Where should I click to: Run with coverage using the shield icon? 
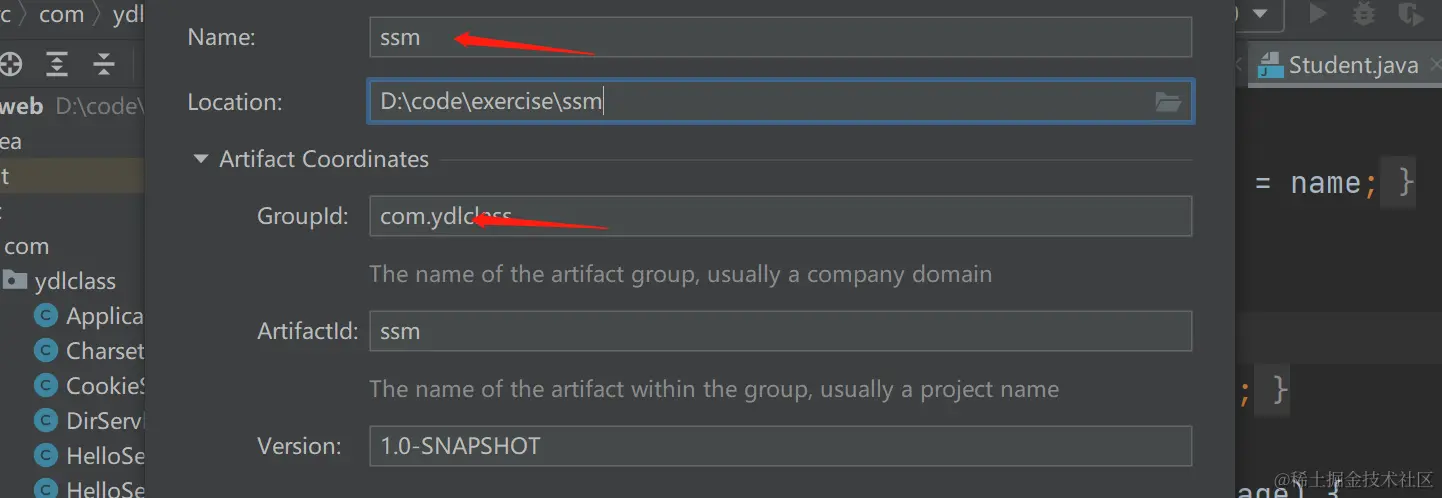click(1411, 14)
